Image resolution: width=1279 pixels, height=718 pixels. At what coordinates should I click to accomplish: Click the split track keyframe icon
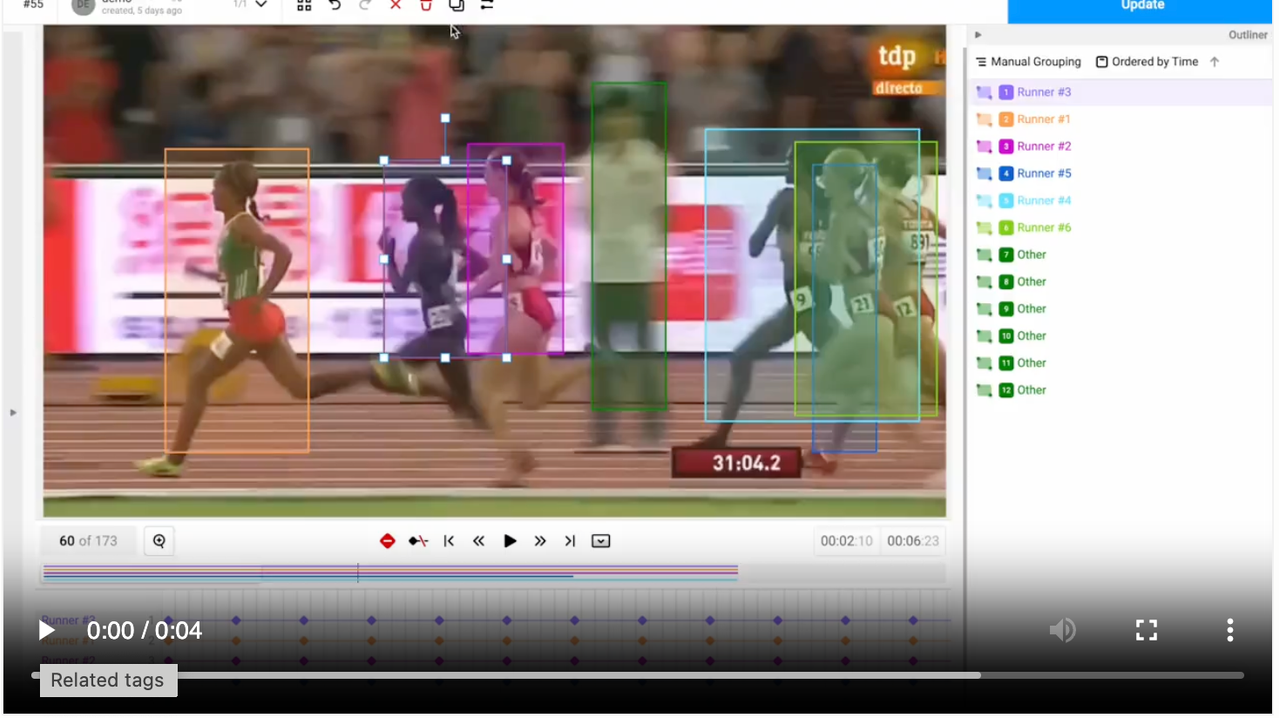click(x=418, y=540)
